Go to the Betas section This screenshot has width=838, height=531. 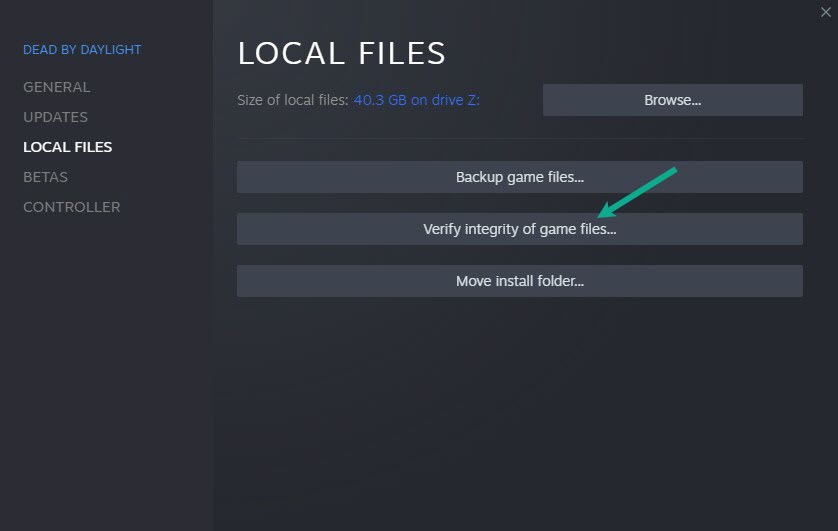pyautogui.click(x=45, y=177)
